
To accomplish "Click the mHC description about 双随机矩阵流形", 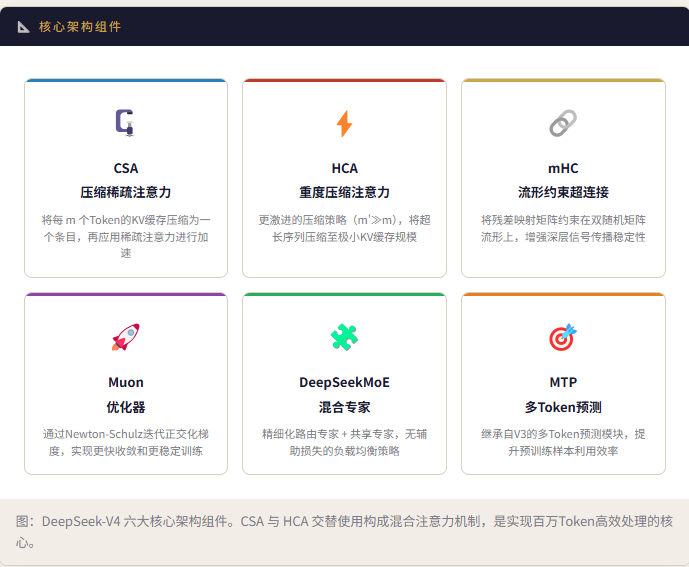I will pos(563,228).
